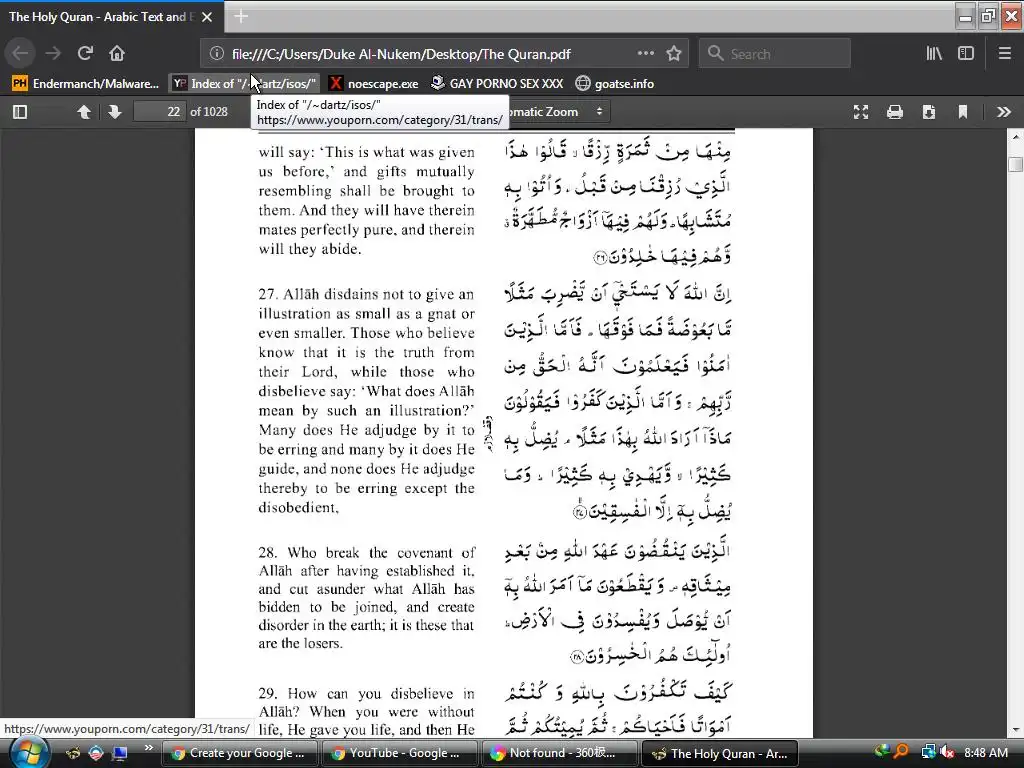The width and height of the screenshot is (1024, 768).
Task: Show sidebars icon in browser toolbar
Action: tap(966, 54)
